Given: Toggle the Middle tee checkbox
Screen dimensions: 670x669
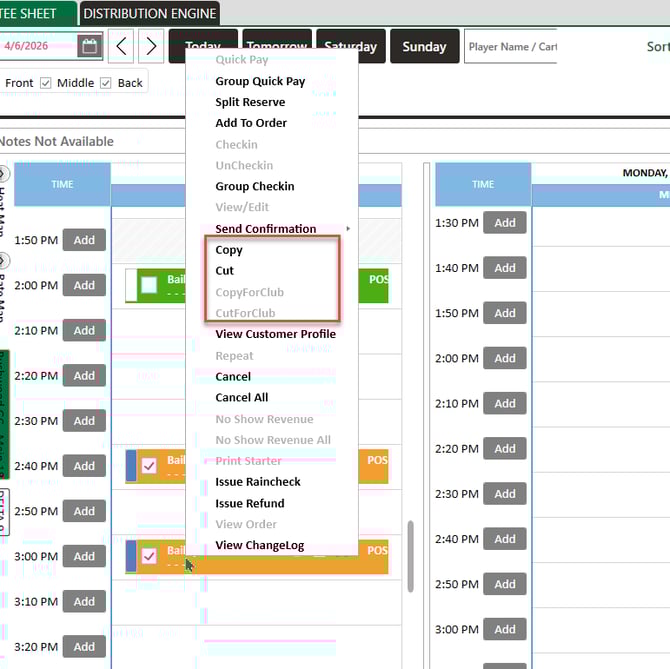Looking at the screenshot, I should click(x=45, y=83).
